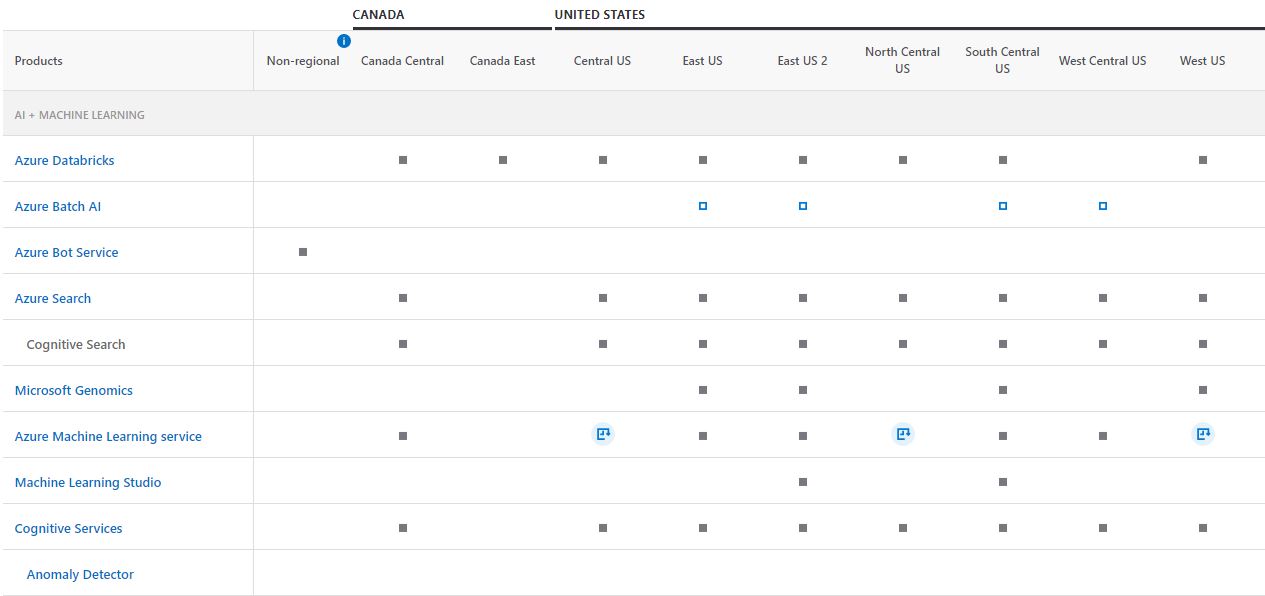Click future availability icon for Machine Learning service in North Central US
The image size is (1265, 596).
902,433
